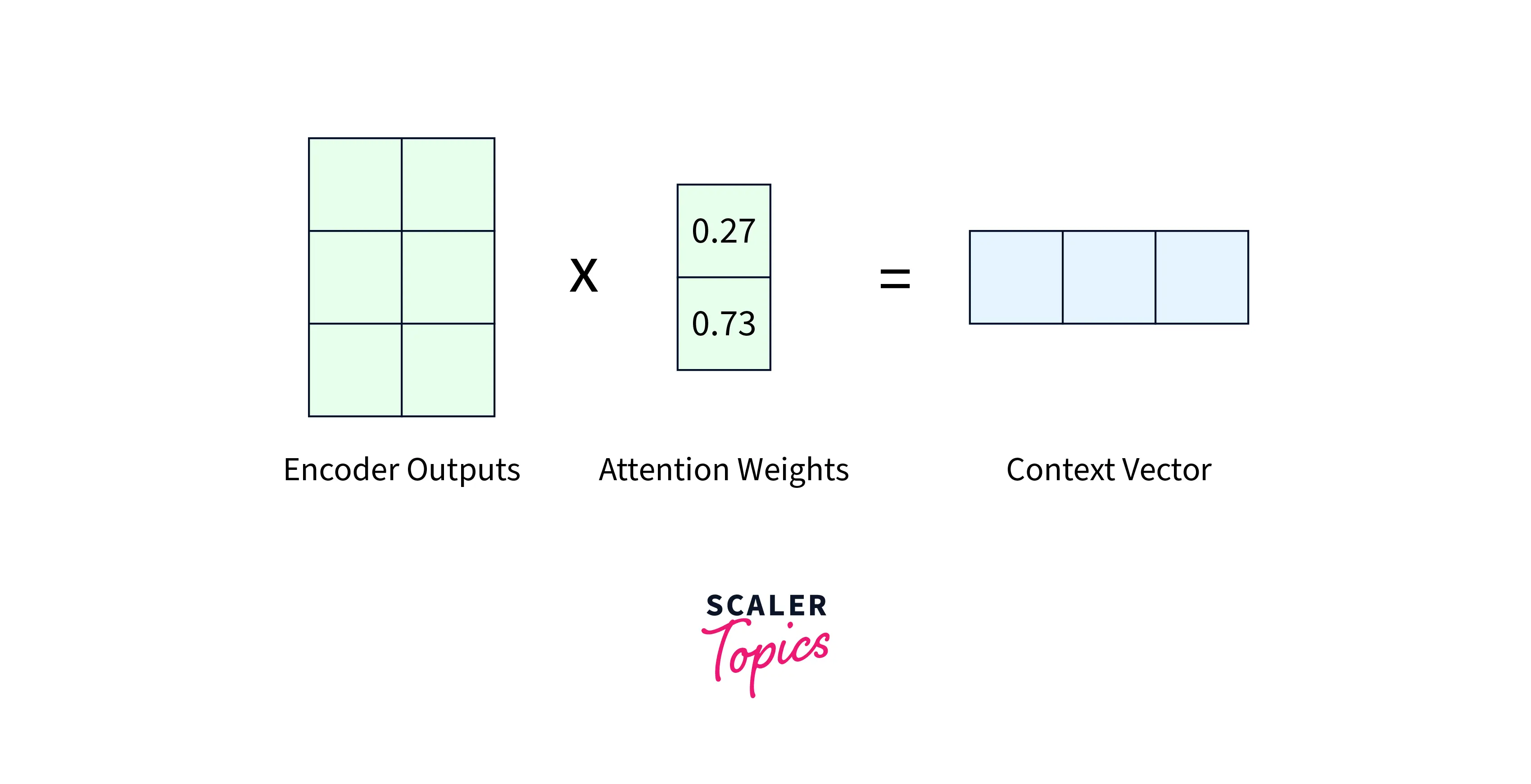This screenshot has height=784, width=1531.
Task: Click the equals sign operator icon
Action: (895, 278)
